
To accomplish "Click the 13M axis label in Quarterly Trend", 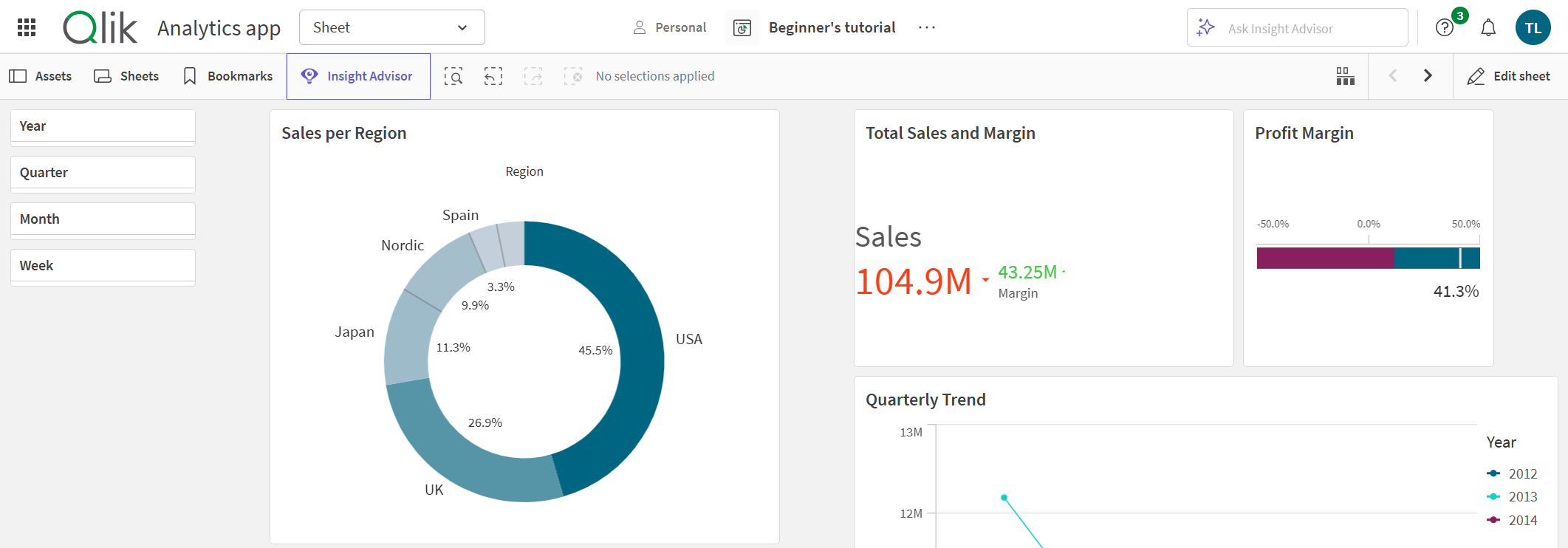I will [911, 432].
